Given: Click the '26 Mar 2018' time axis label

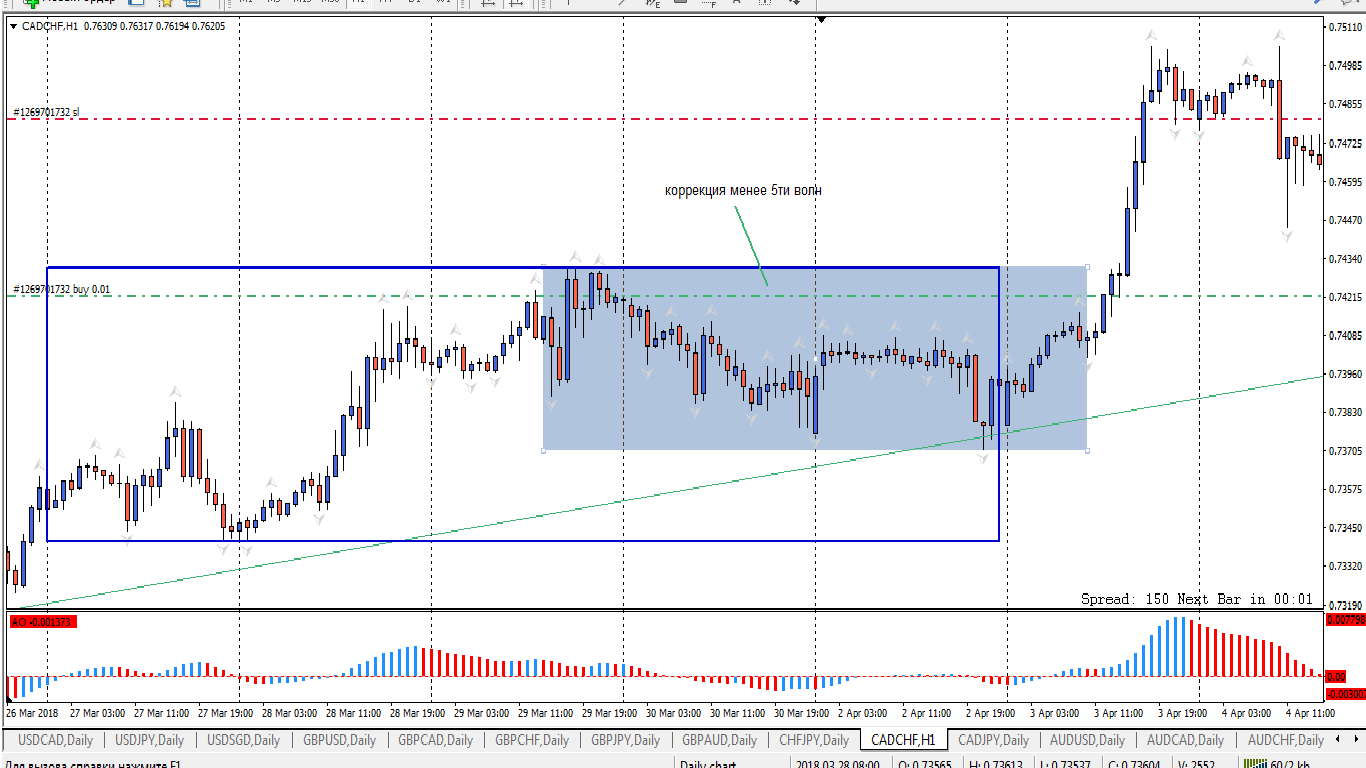Looking at the screenshot, I should coord(32,713).
